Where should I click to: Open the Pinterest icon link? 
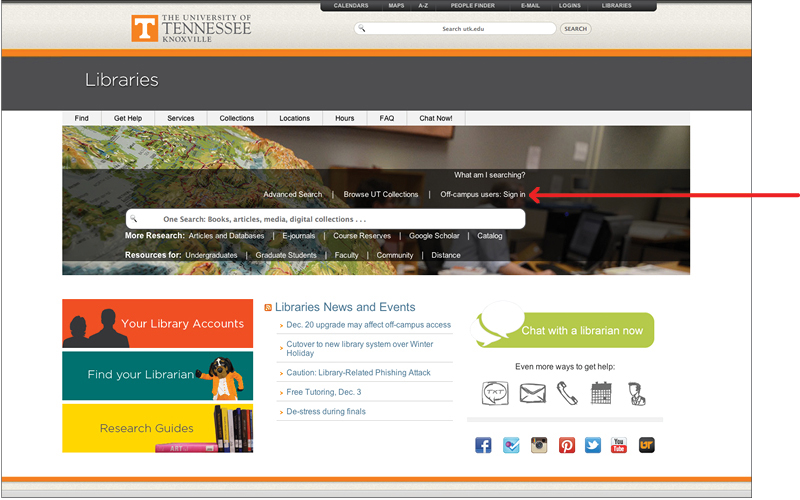click(x=566, y=445)
